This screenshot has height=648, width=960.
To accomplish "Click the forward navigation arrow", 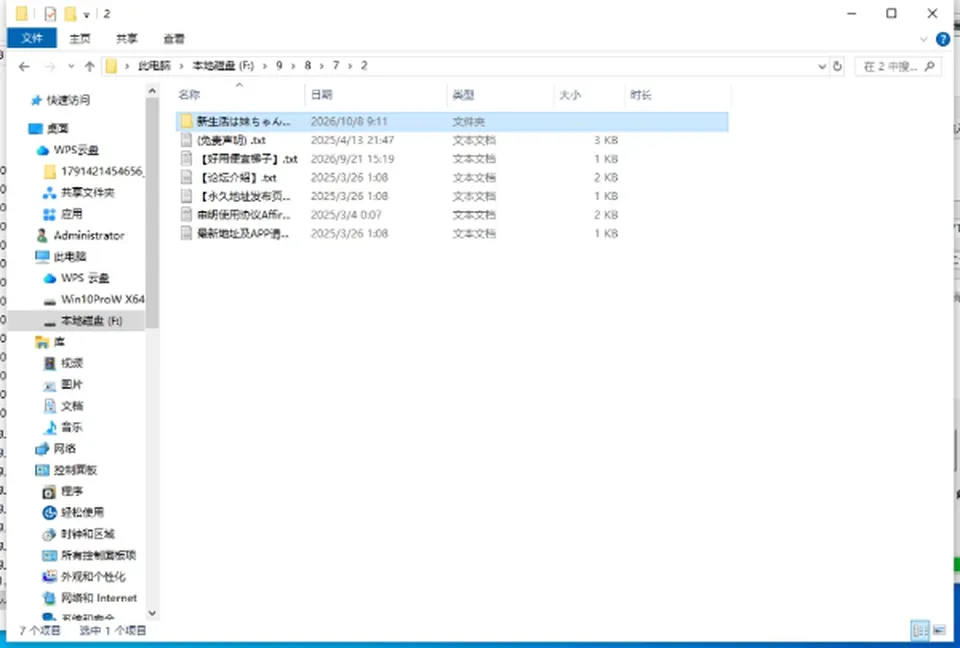I will pos(50,66).
